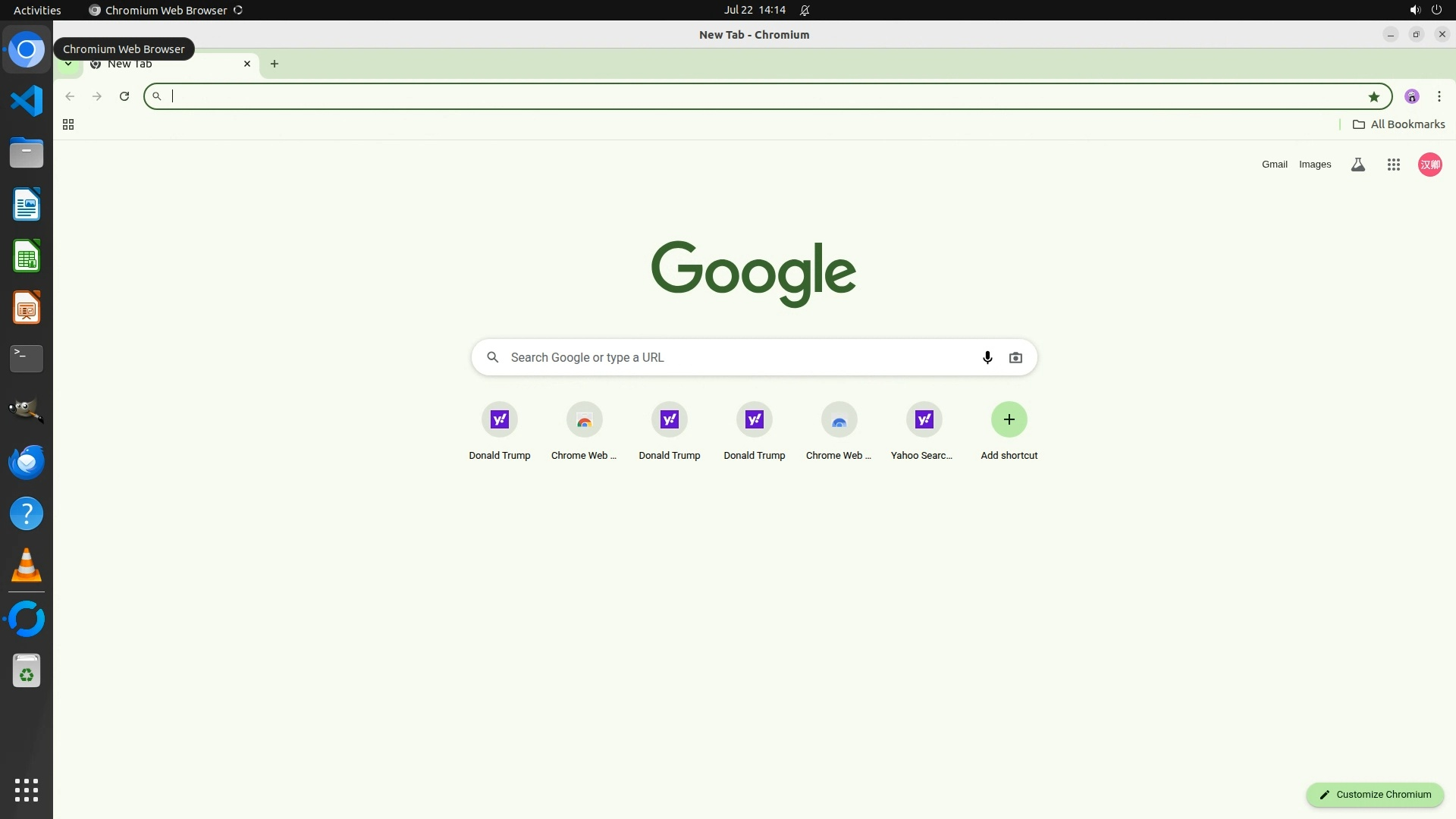Open a new tab with plus button

pos(275,64)
